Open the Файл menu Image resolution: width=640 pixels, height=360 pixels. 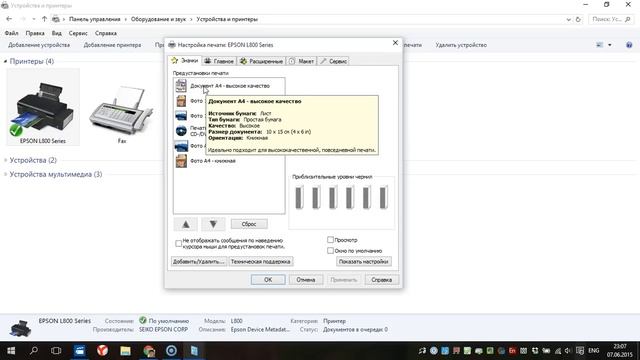click(11, 33)
